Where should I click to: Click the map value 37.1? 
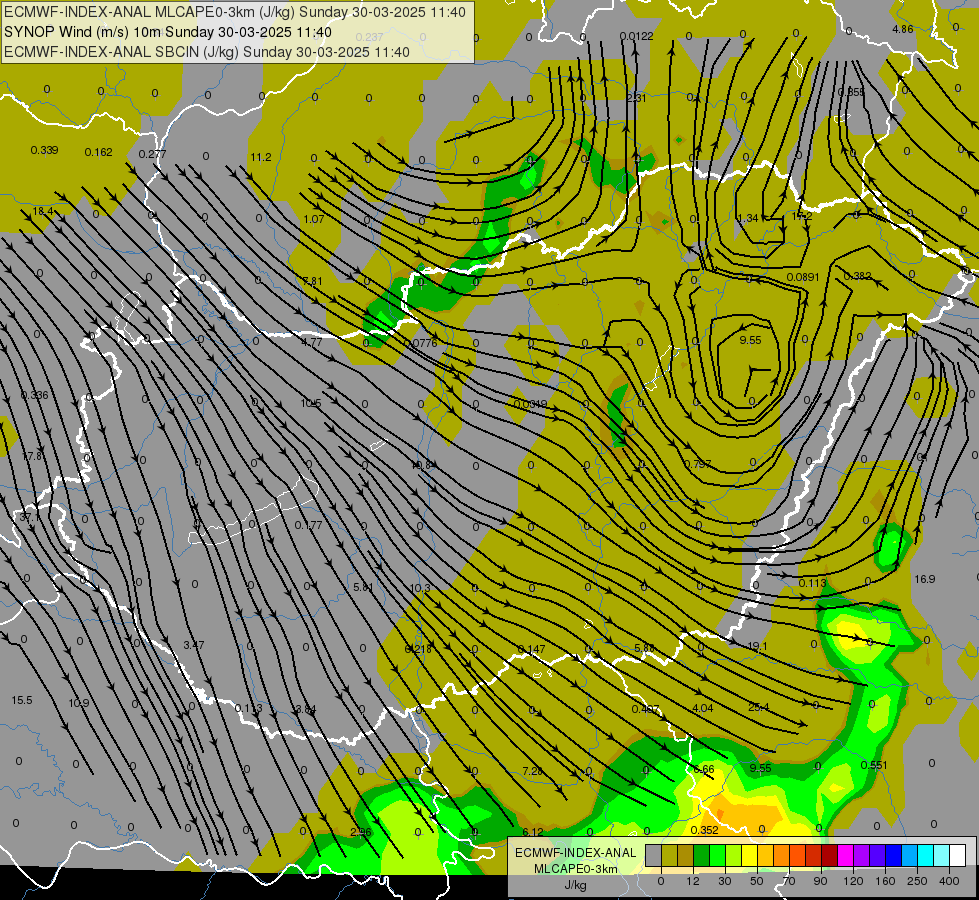[29, 518]
